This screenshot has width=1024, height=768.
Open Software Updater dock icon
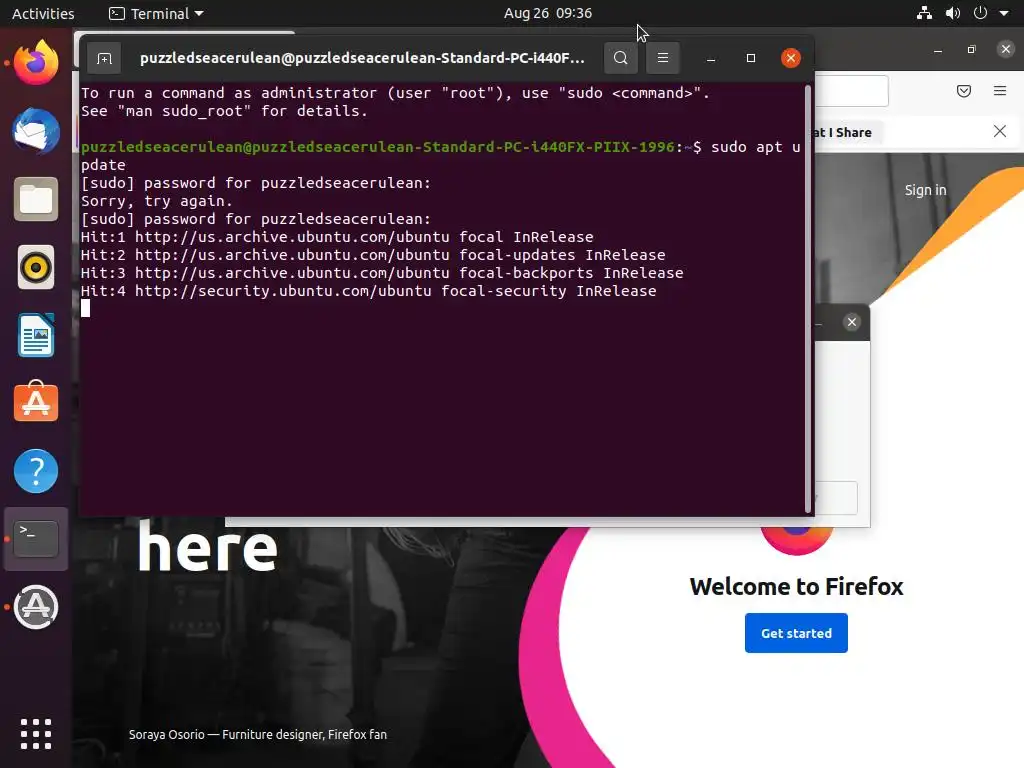coord(36,607)
